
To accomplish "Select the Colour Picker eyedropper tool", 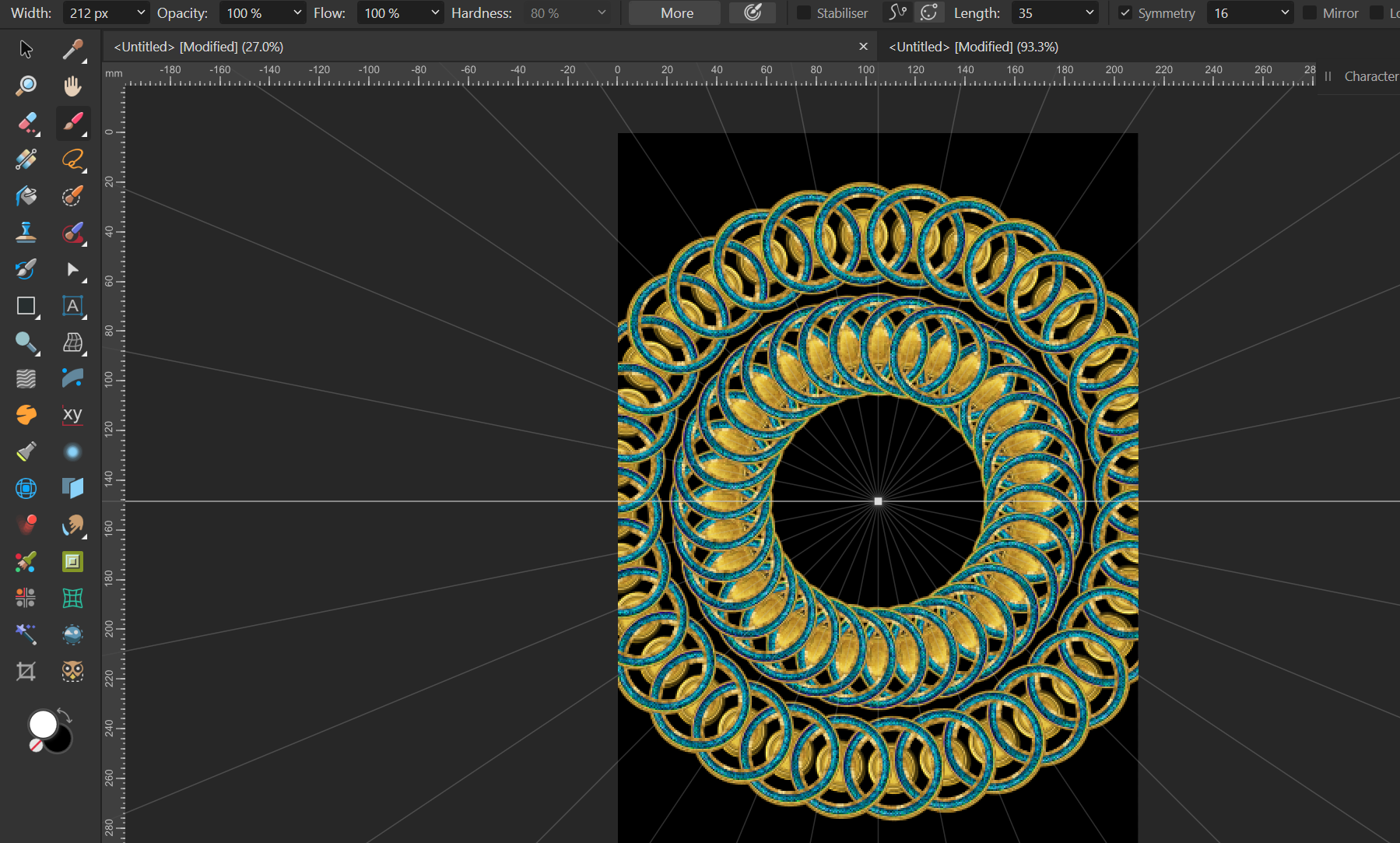I will pos(72,49).
